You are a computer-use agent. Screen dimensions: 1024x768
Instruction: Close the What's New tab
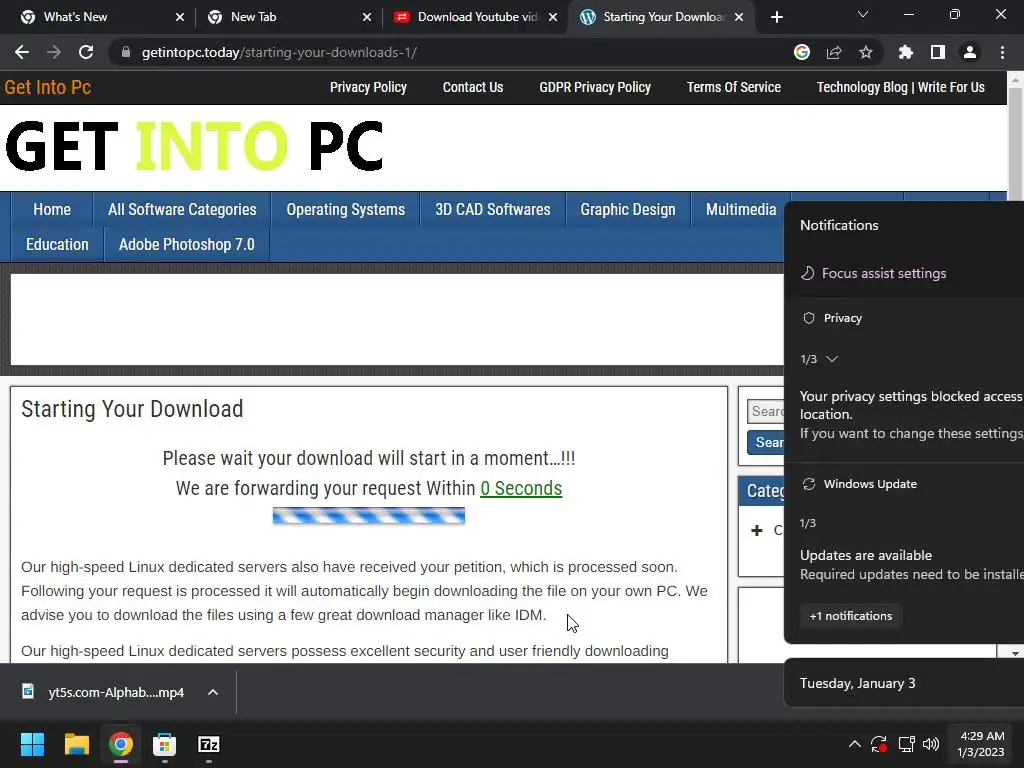click(180, 17)
